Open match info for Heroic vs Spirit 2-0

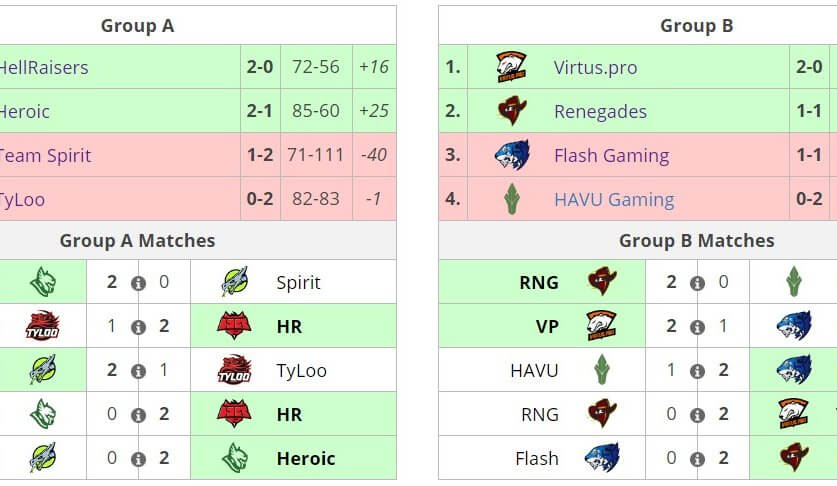(139, 283)
